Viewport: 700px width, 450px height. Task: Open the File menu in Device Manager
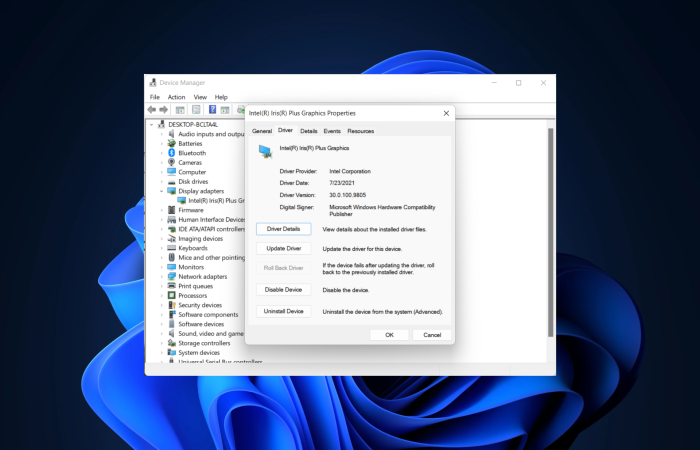click(x=154, y=97)
